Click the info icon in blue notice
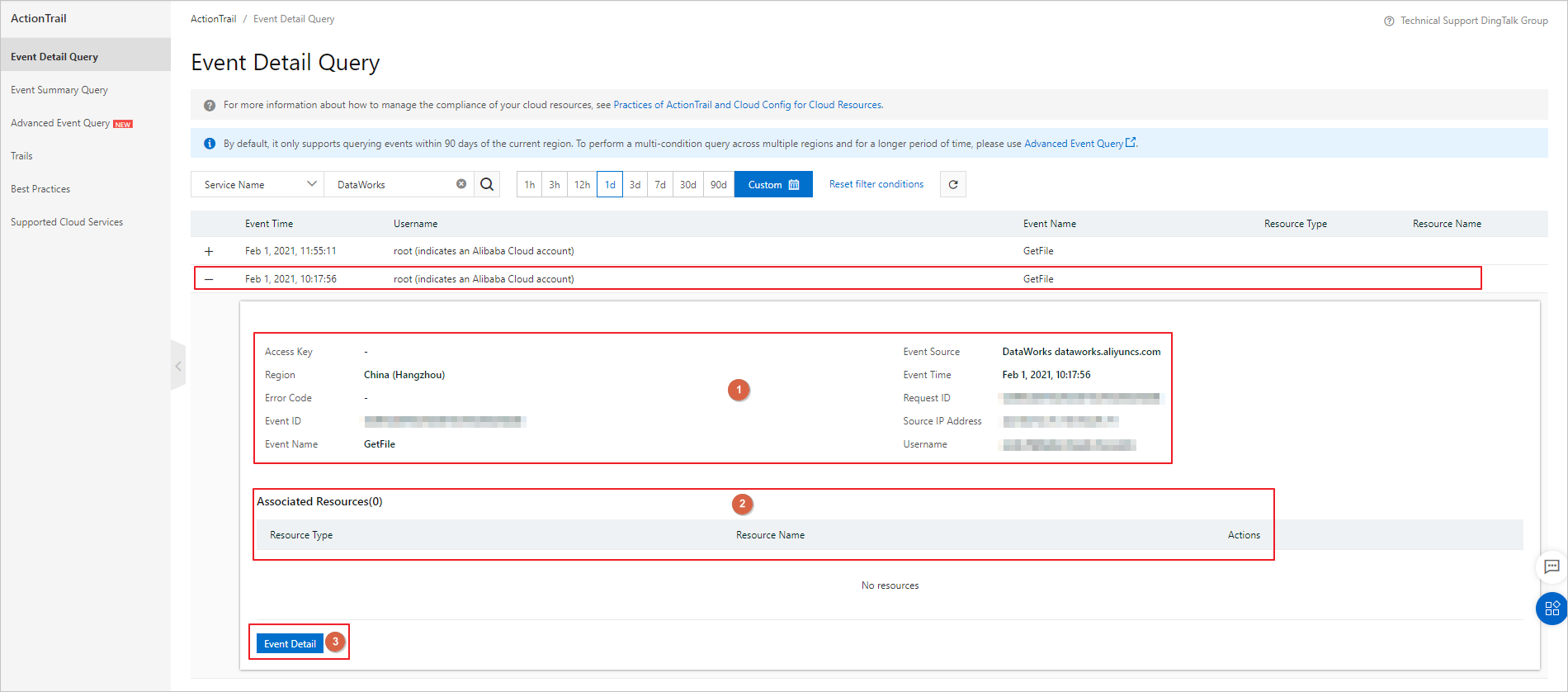 (x=210, y=144)
